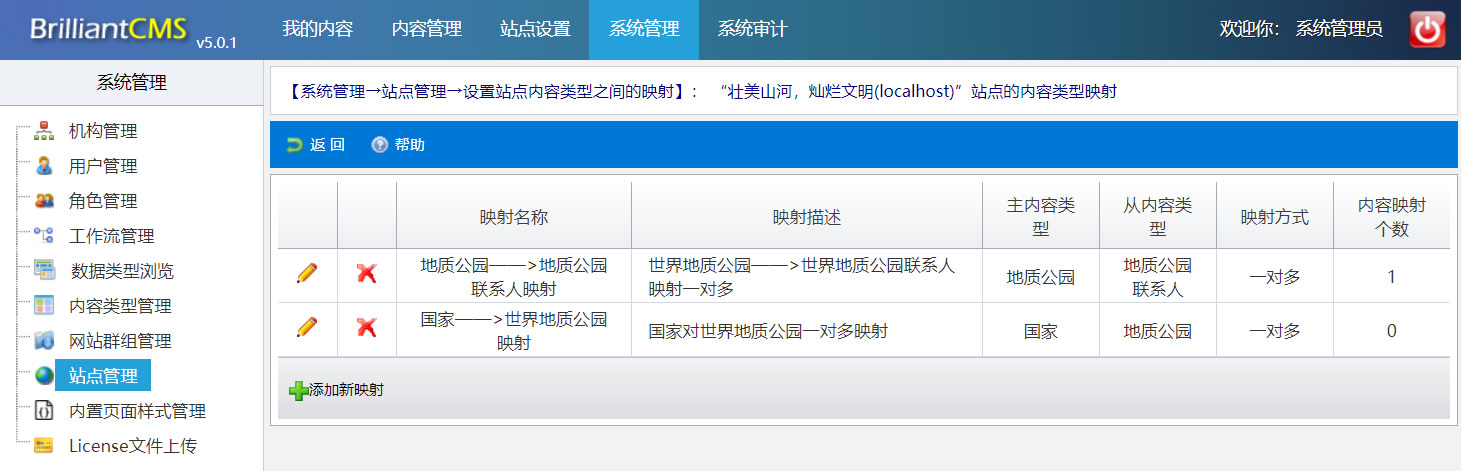Viewport: 1461px width, 471px height.
Task: Switch to the 我的内容 top menu tab
Action: [317, 29]
